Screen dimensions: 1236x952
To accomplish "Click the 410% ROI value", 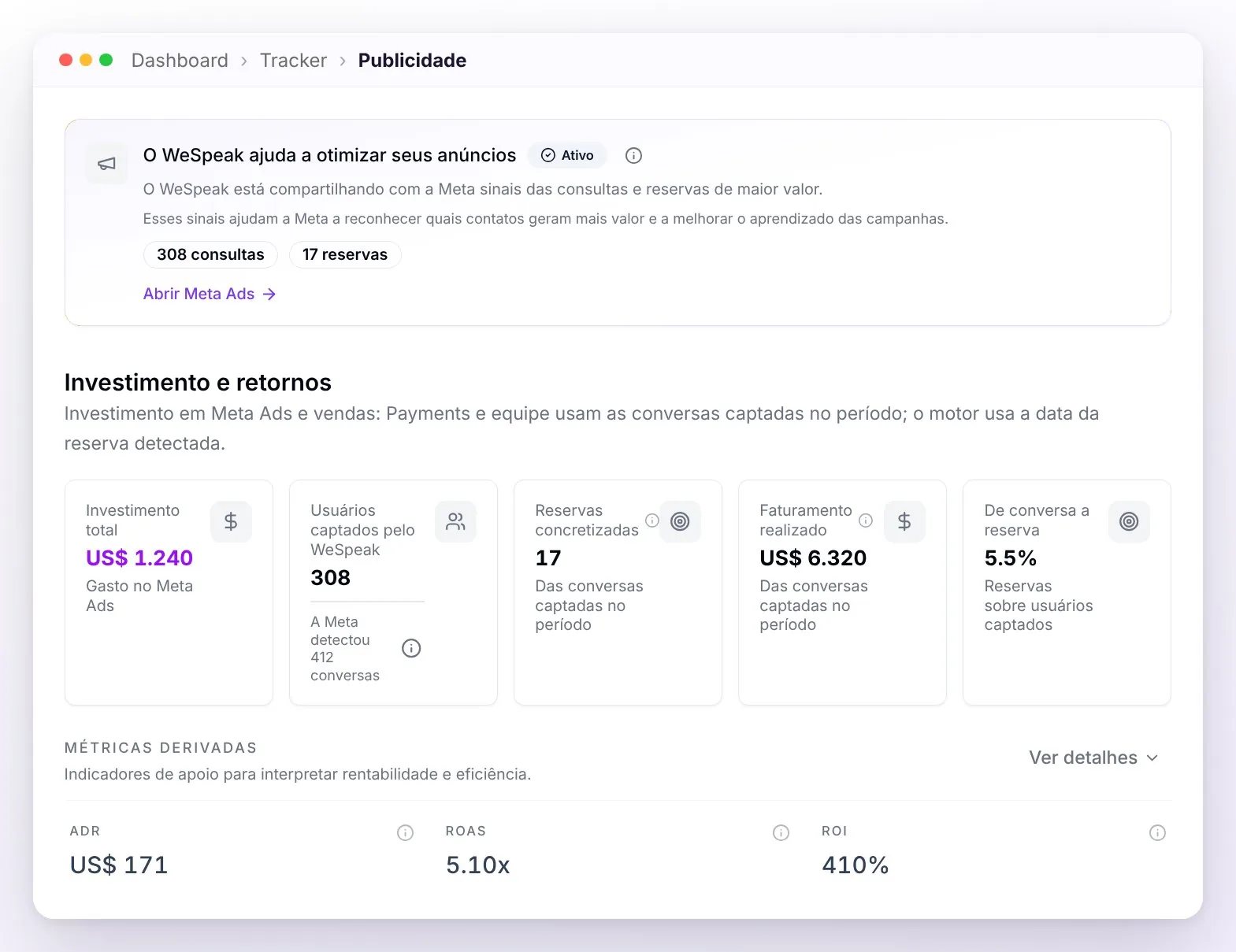I will [x=856, y=865].
